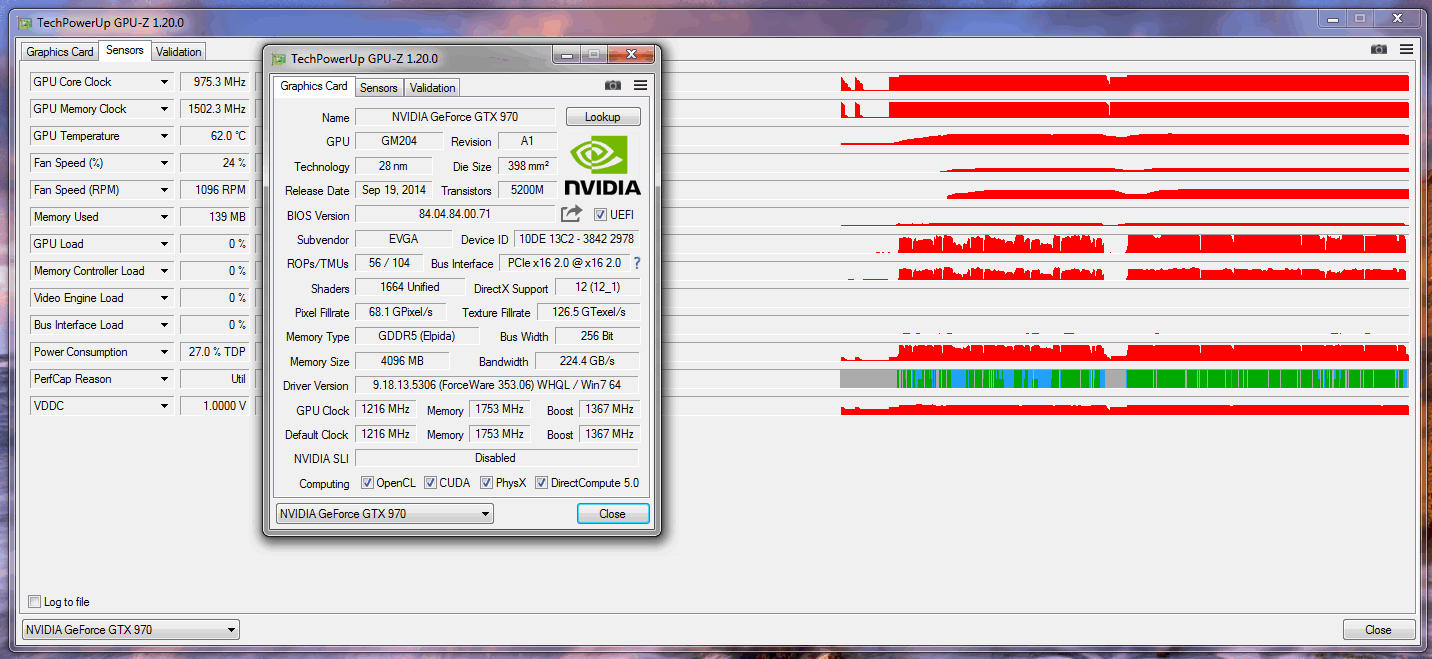Click the PerfCap Reason colored bar graph
The height and width of the screenshot is (659, 1432).
(1125, 379)
